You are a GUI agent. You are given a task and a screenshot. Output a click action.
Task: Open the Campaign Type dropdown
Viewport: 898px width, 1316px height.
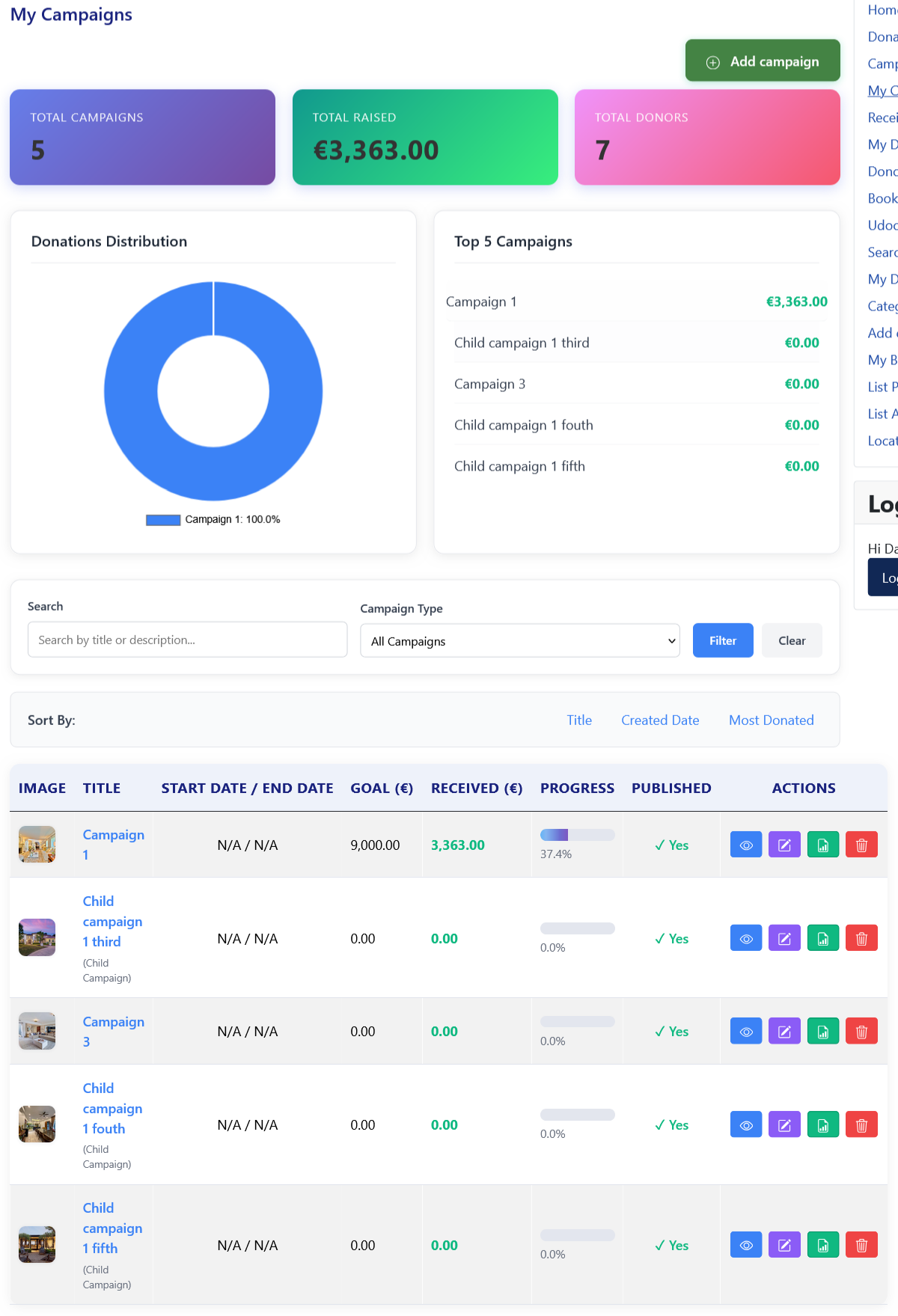[x=519, y=641]
